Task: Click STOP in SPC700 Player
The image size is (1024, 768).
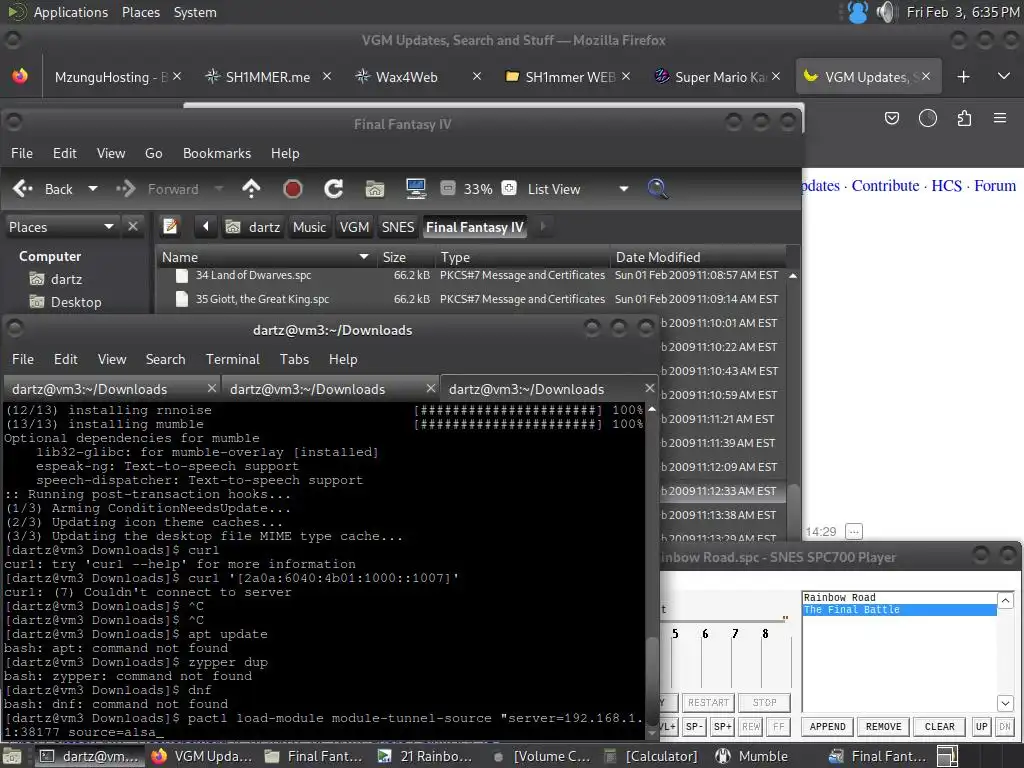Action: click(765, 703)
